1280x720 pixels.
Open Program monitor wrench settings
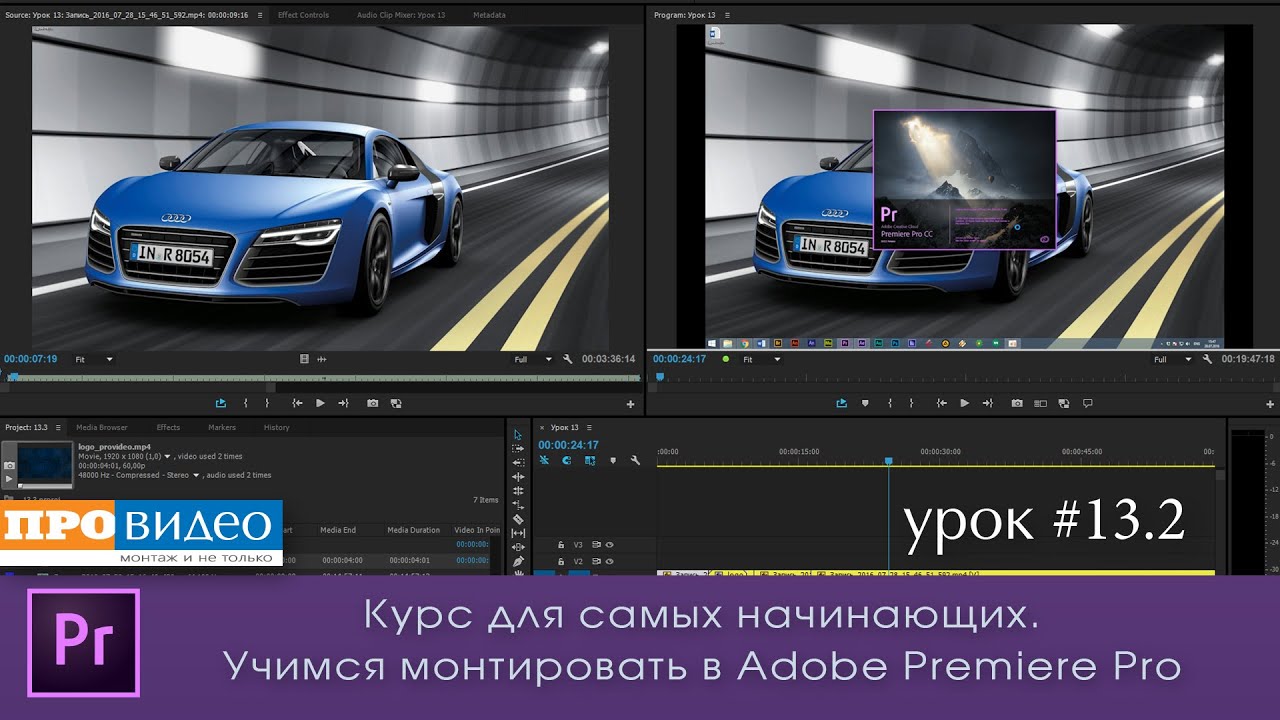1208,359
